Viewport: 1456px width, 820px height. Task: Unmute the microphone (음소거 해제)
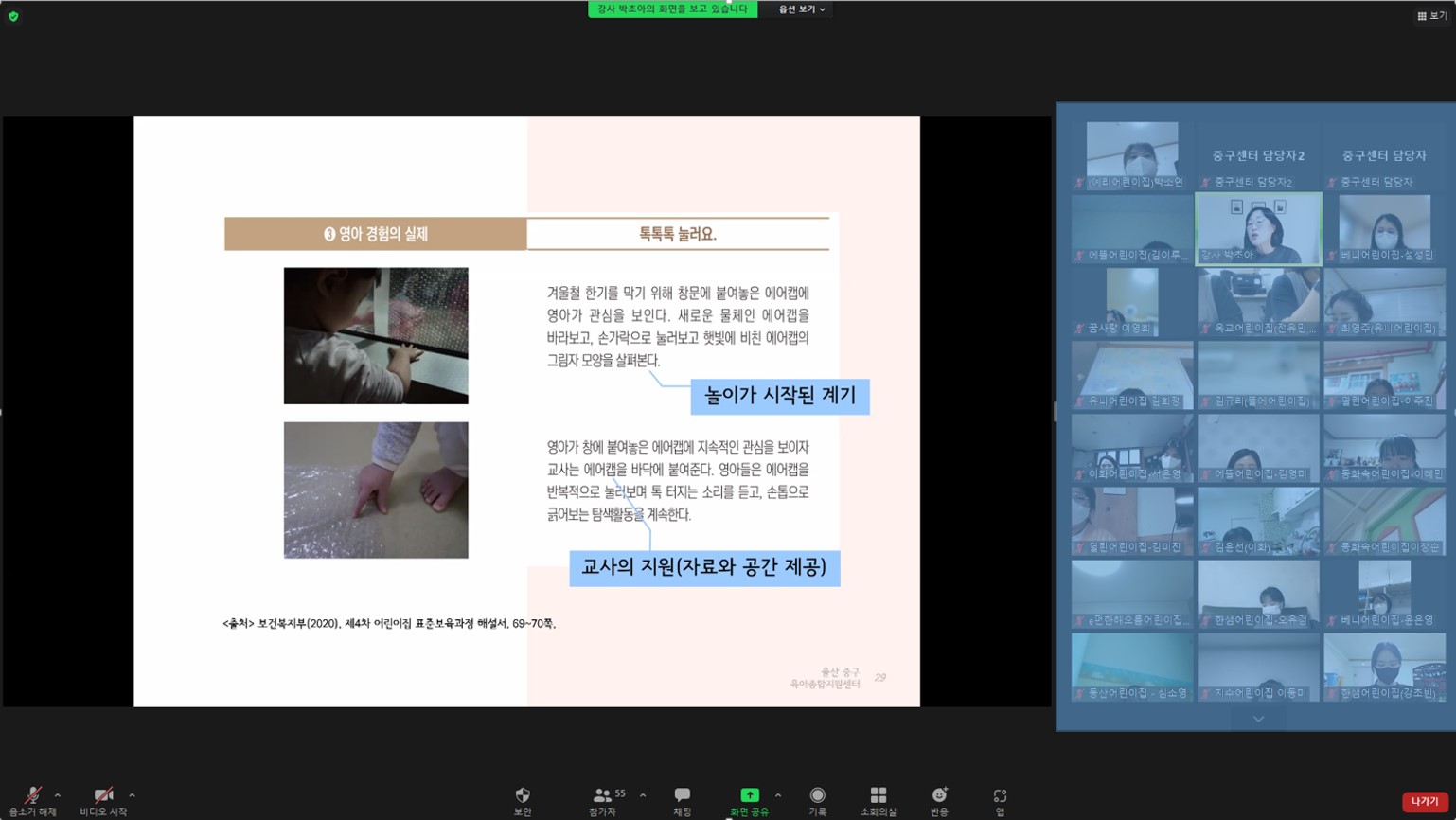tap(32, 799)
